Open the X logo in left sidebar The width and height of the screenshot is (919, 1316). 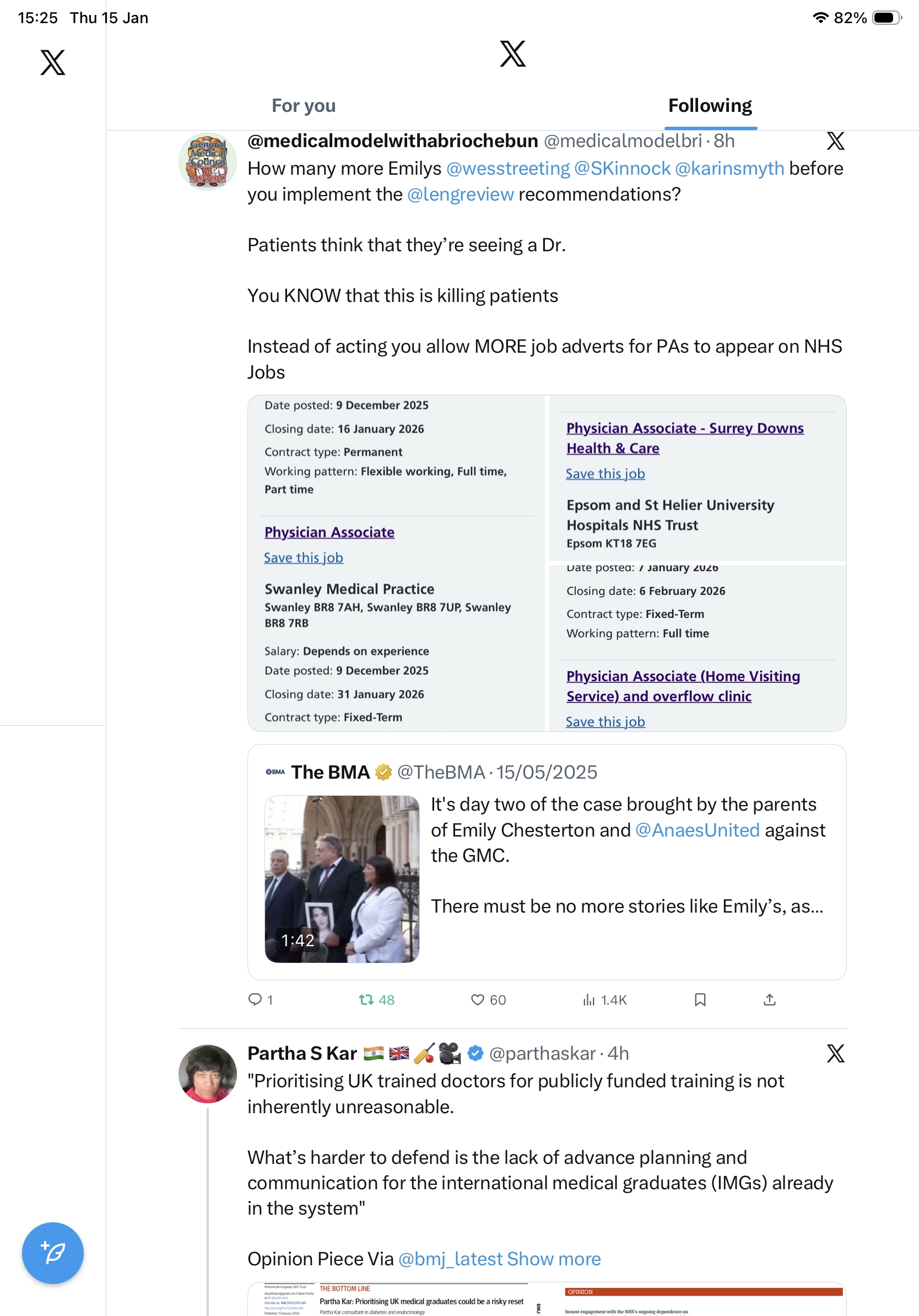coord(53,62)
